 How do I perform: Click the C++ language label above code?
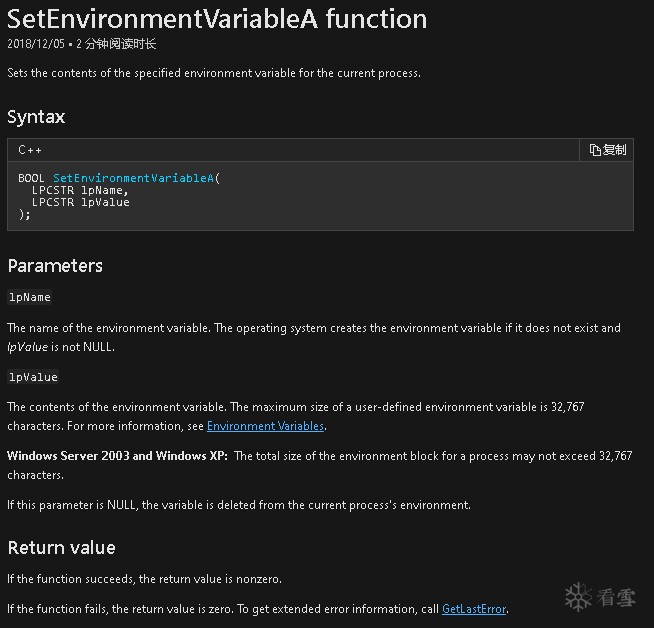point(30,150)
